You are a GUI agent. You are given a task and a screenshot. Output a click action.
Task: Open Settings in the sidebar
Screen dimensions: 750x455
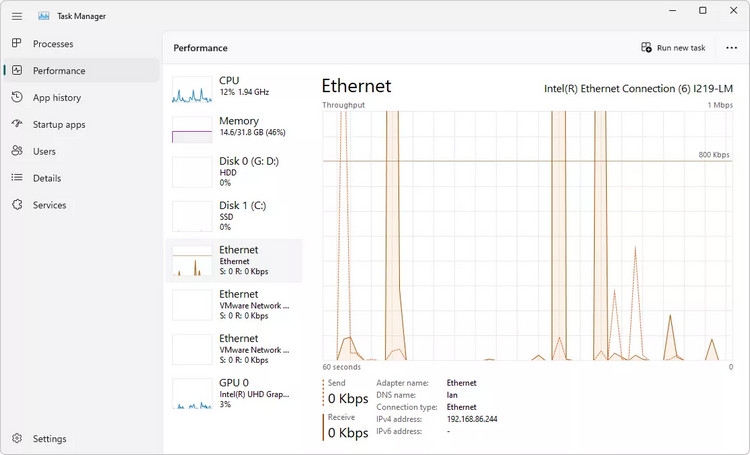(82, 438)
